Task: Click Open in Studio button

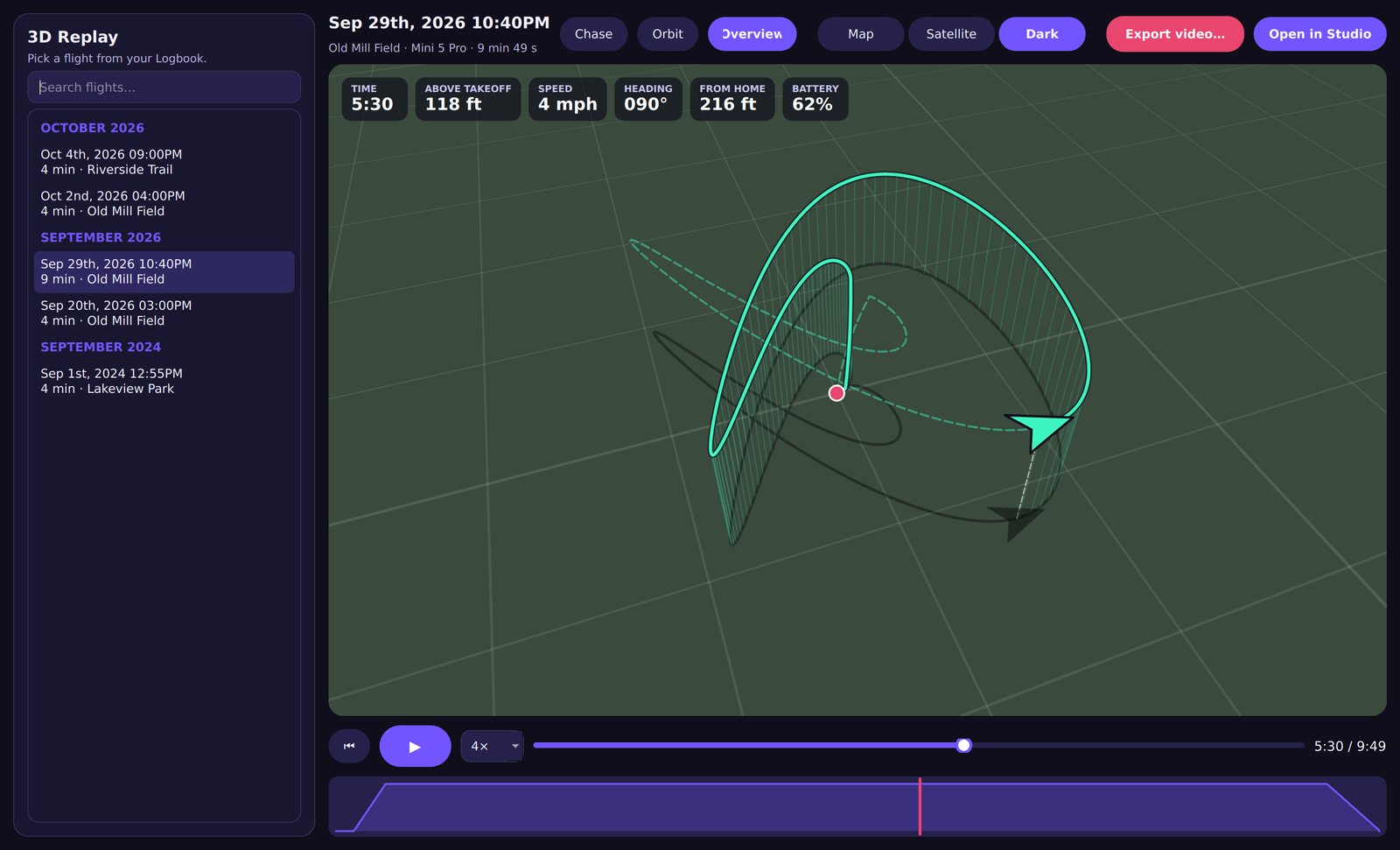Action: click(1320, 34)
